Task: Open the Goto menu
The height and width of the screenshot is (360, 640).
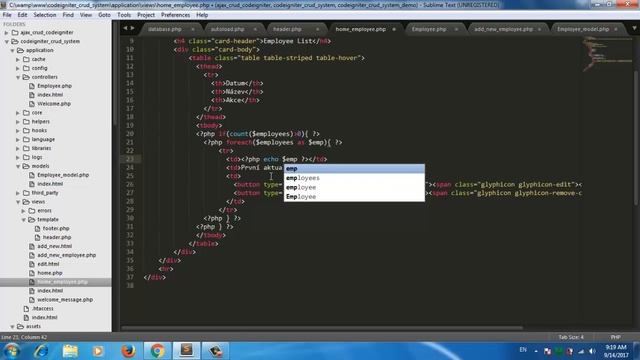Action: (x=104, y=15)
